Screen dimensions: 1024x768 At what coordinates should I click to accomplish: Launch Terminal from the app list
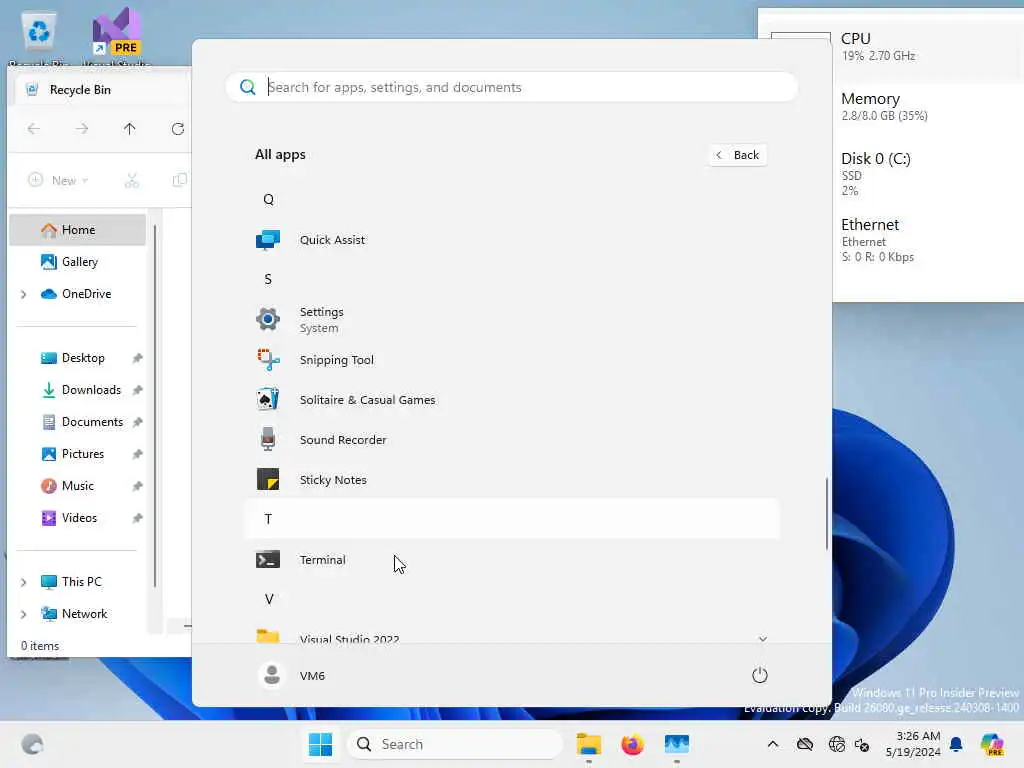point(512,560)
